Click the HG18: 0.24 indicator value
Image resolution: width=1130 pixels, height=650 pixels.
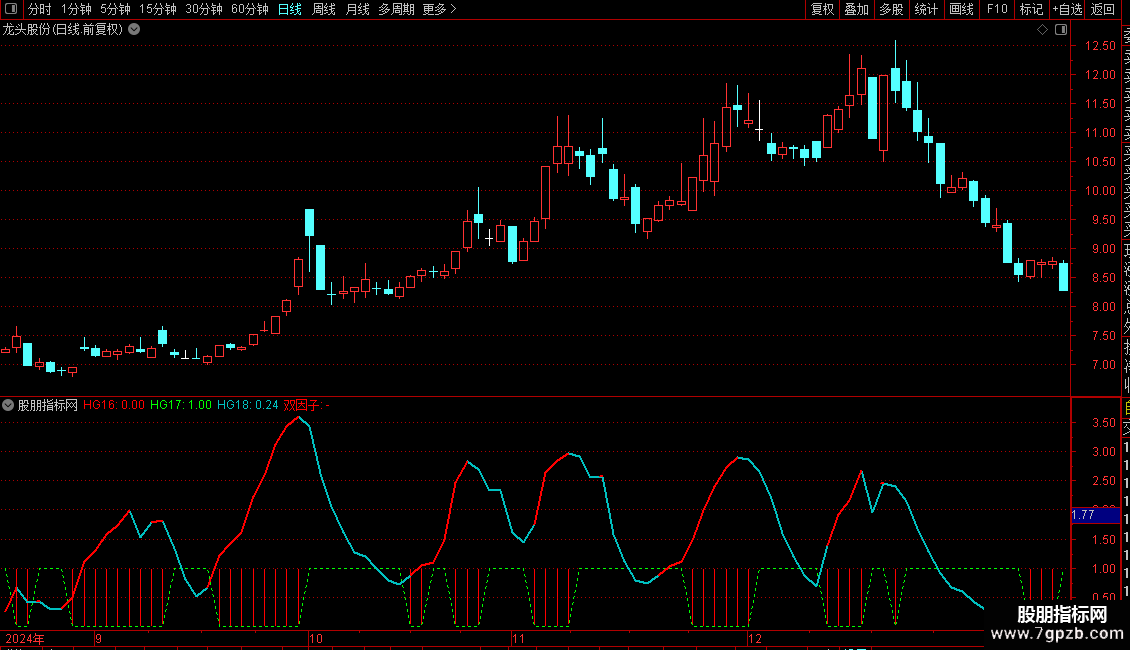248,405
